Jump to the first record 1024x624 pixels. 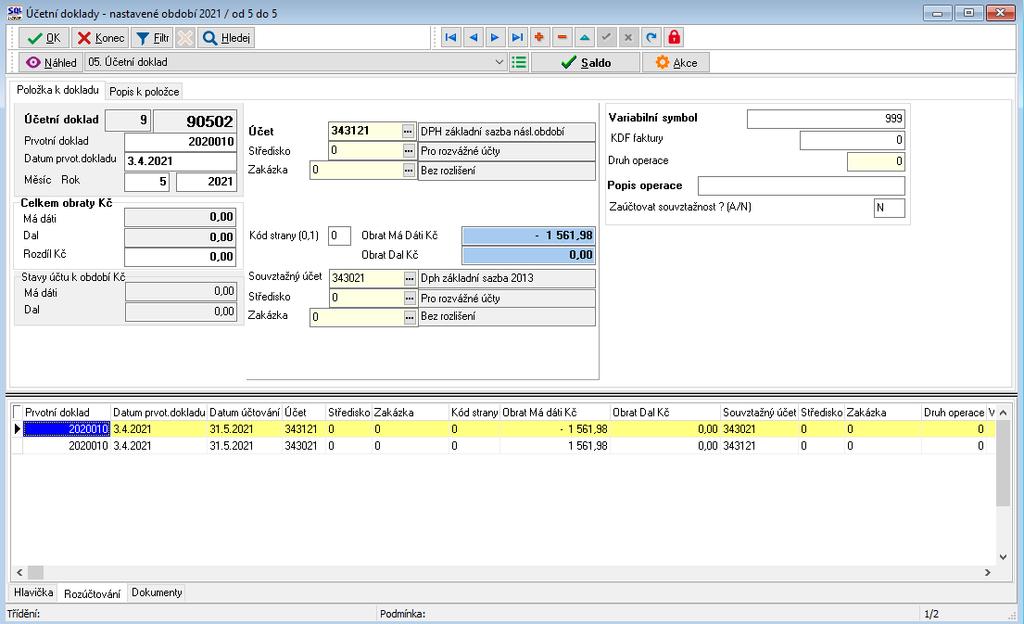click(451, 37)
